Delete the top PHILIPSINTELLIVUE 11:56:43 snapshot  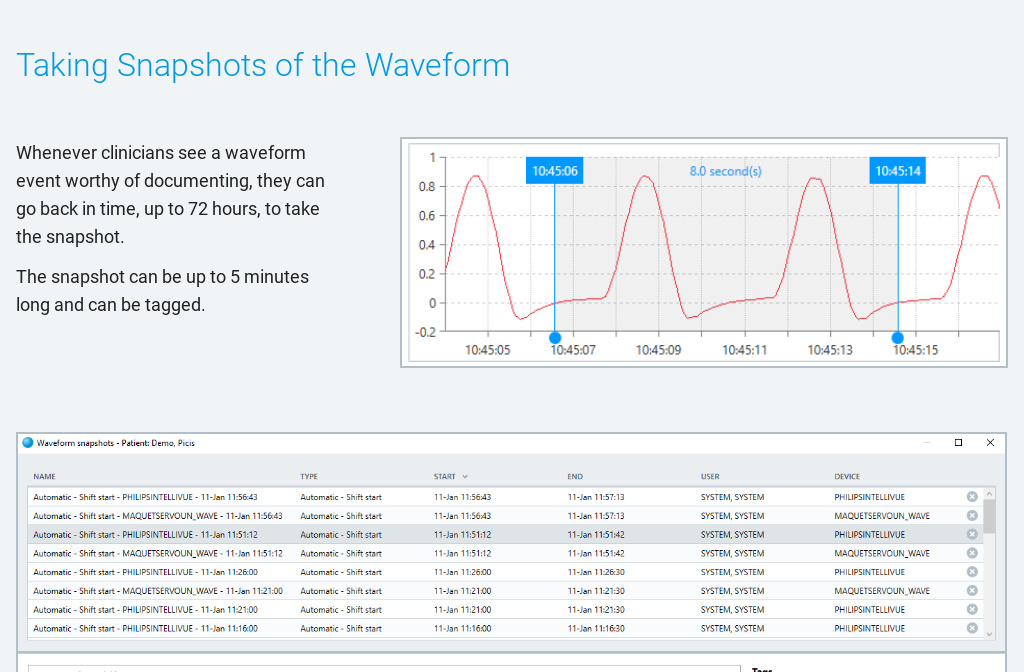pos(971,496)
